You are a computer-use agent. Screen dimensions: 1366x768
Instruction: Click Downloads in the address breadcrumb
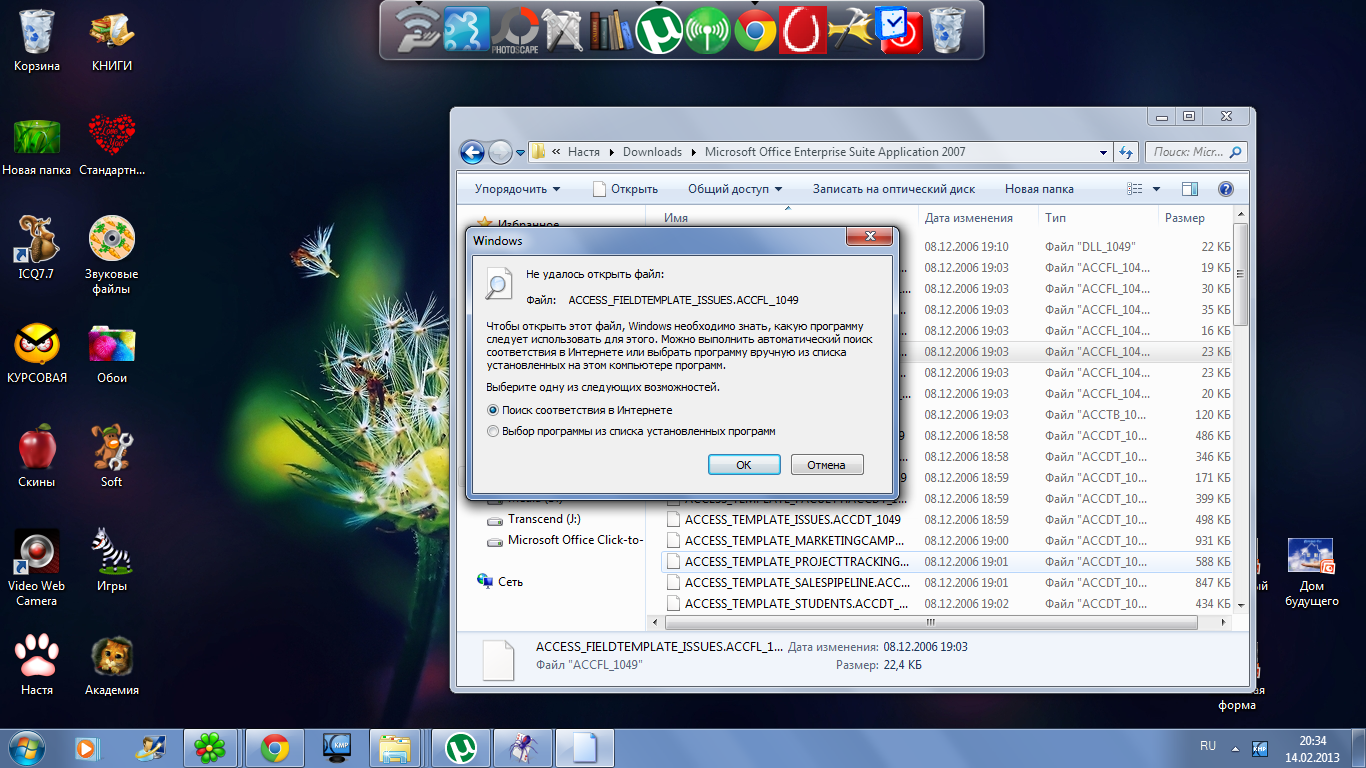652,152
